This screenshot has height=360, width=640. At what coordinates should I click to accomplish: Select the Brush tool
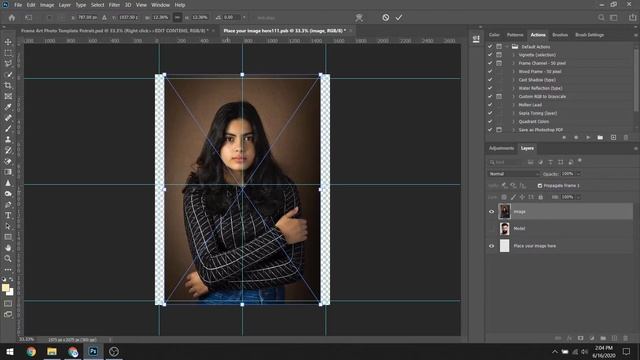click(x=8, y=129)
